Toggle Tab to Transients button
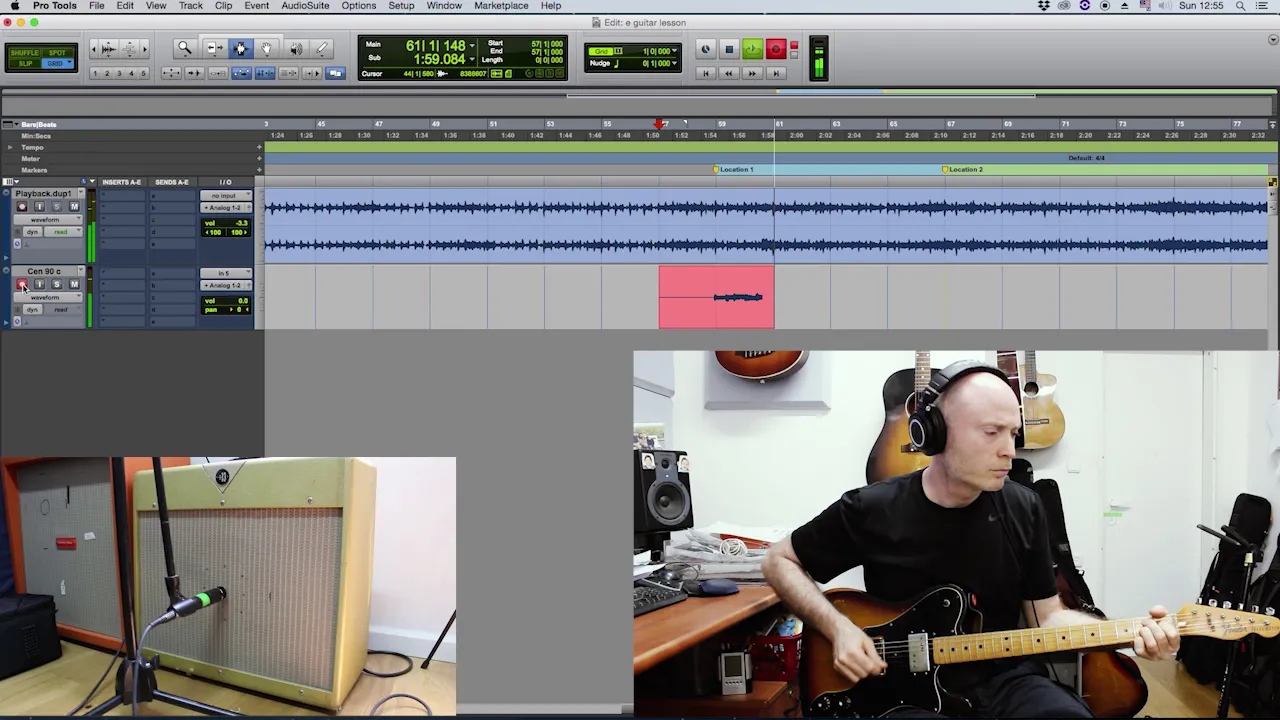Screen dimensions: 1280x720 pyautogui.click(x=194, y=73)
